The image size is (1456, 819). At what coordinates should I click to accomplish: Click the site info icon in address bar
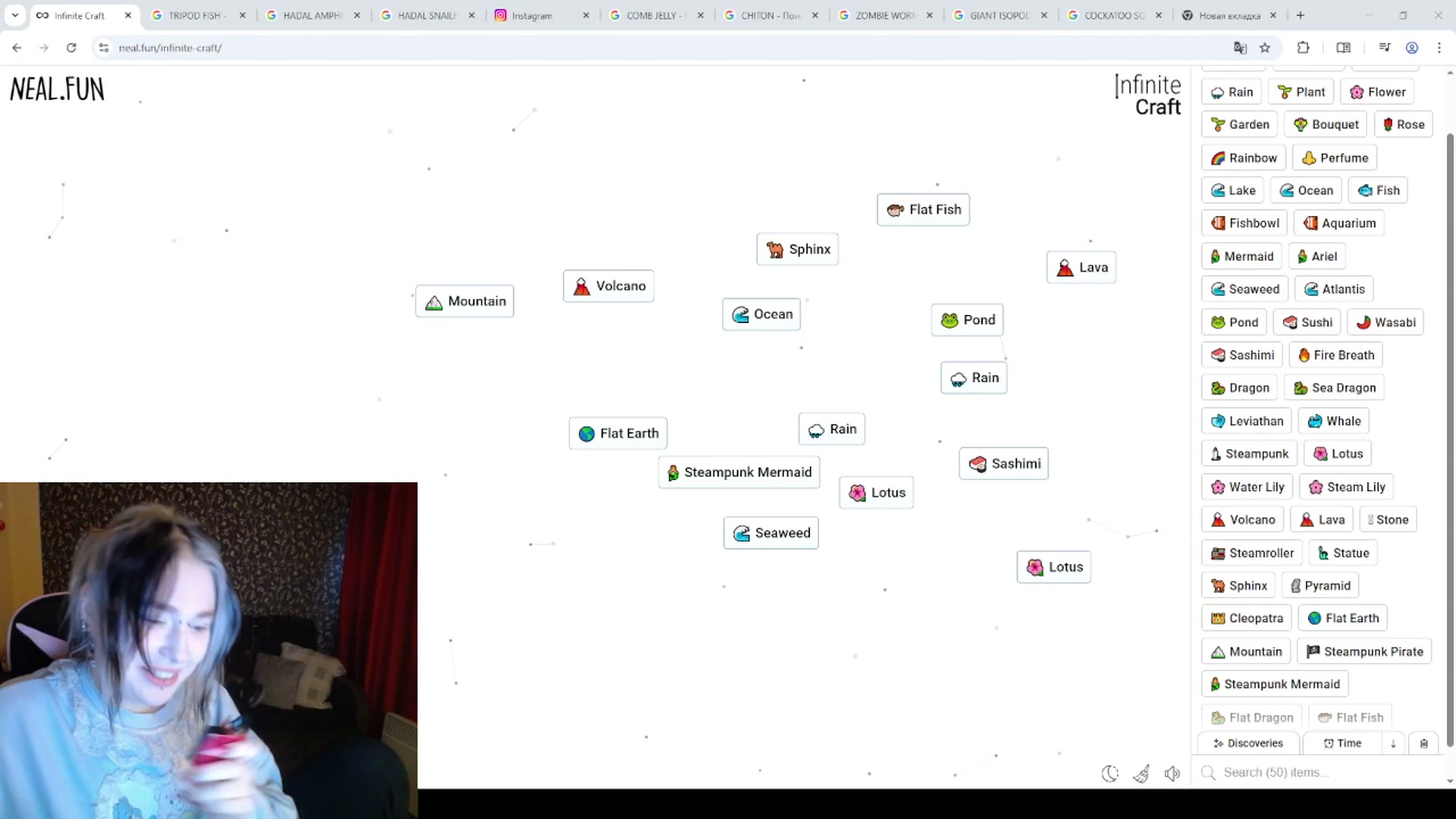coord(104,48)
